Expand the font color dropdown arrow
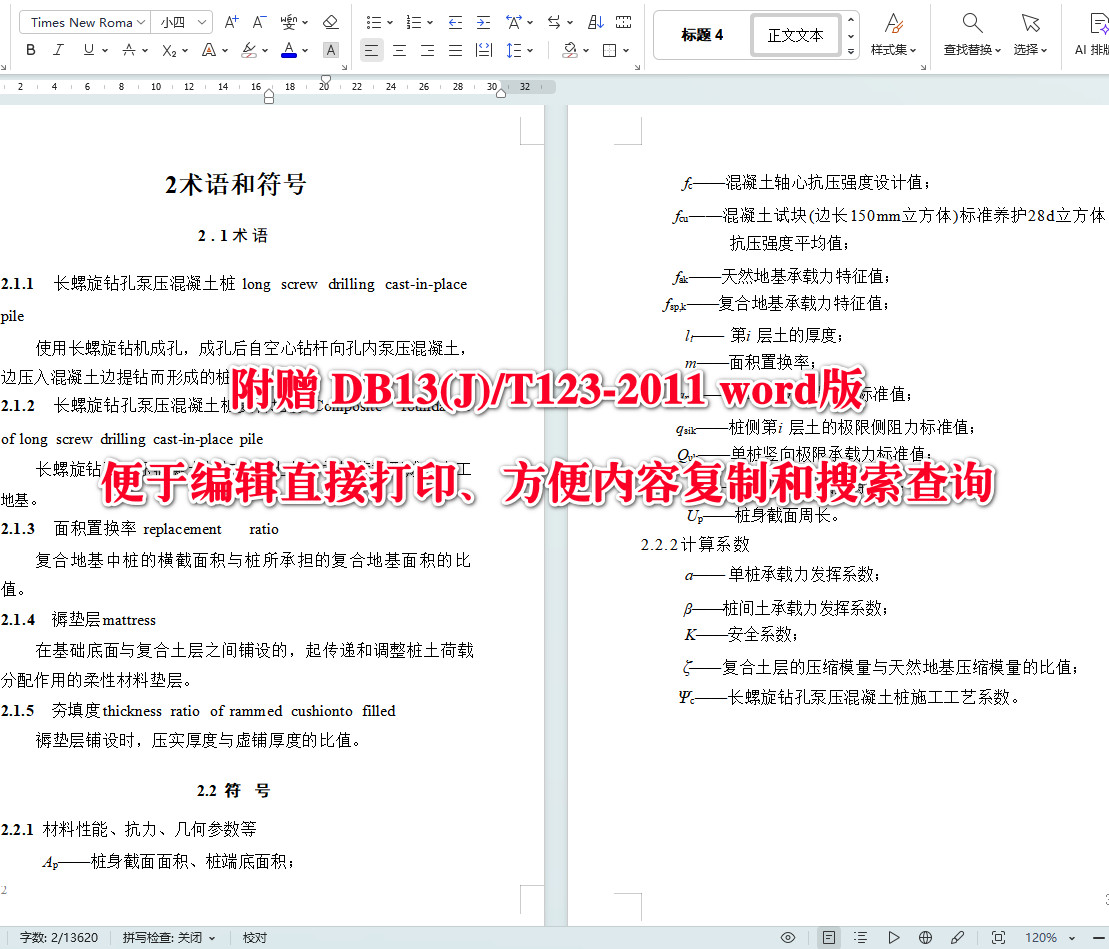This screenshot has height=949, width=1109. (x=305, y=50)
